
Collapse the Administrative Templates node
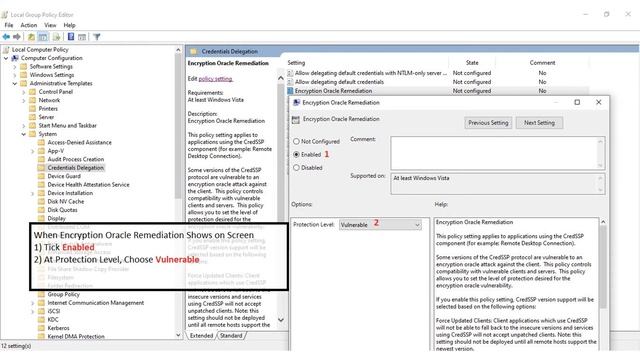(x=15, y=83)
